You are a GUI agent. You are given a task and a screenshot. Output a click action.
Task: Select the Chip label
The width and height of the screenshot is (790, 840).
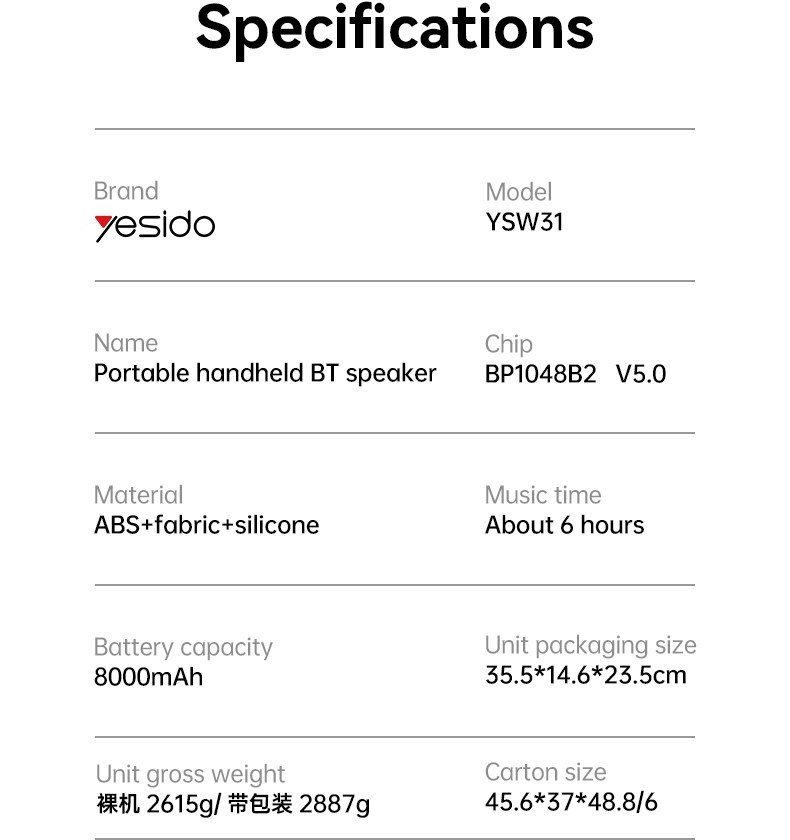(x=508, y=344)
